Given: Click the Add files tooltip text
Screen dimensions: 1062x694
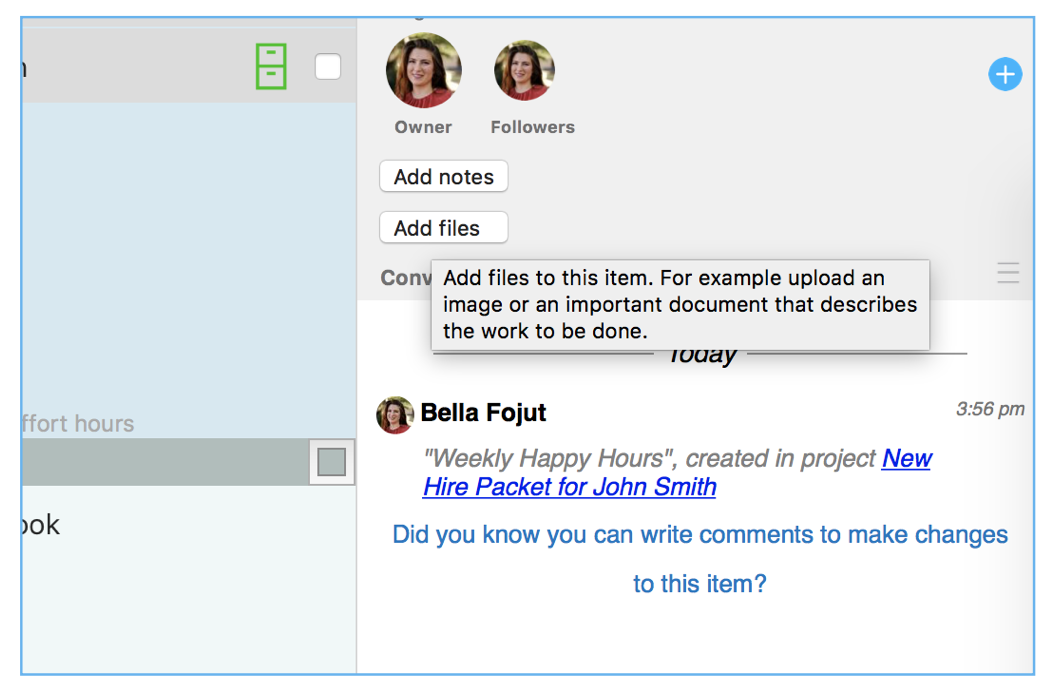Looking at the screenshot, I should point(680,304).
